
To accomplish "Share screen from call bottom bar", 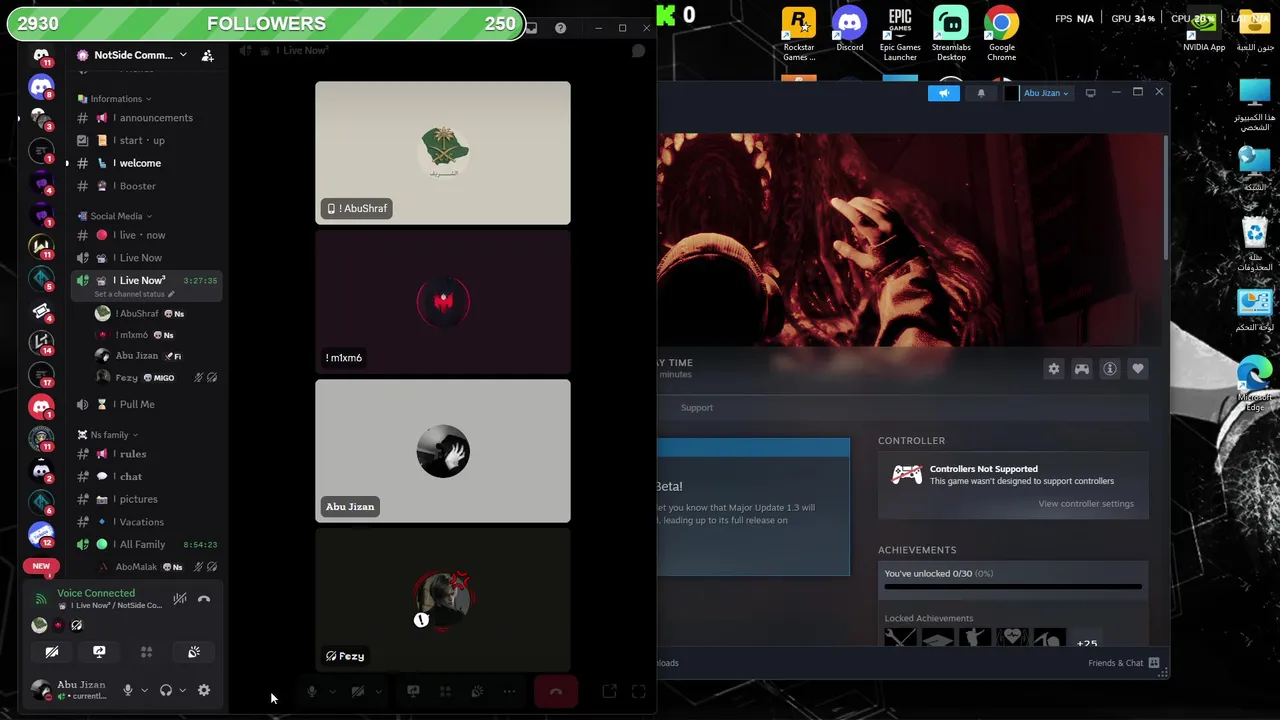I will (413, 691).
